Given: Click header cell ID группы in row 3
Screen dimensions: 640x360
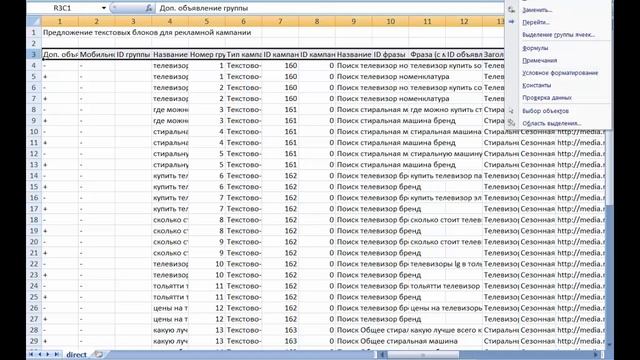Looking at the screenshot, I should click(x=133, y=54).
